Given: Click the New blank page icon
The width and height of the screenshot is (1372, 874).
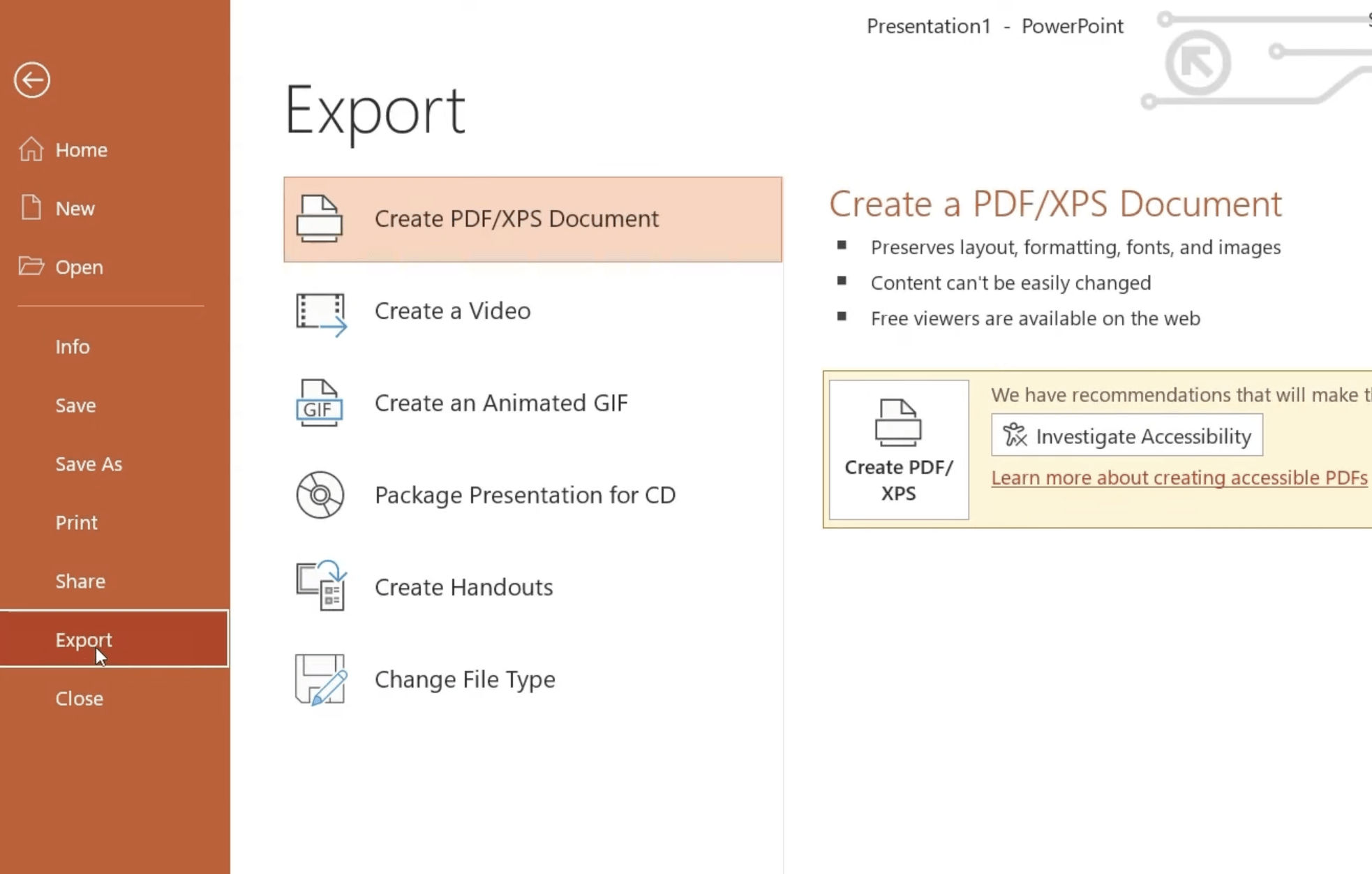Looking at the screenshot, I should tap(31, 207).
